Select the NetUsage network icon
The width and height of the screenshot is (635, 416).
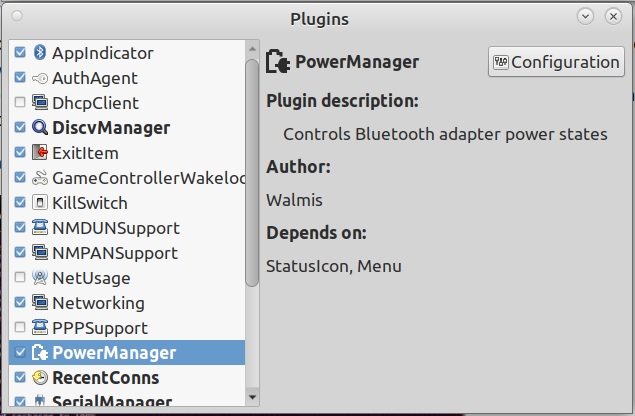[x=40, y=277]
